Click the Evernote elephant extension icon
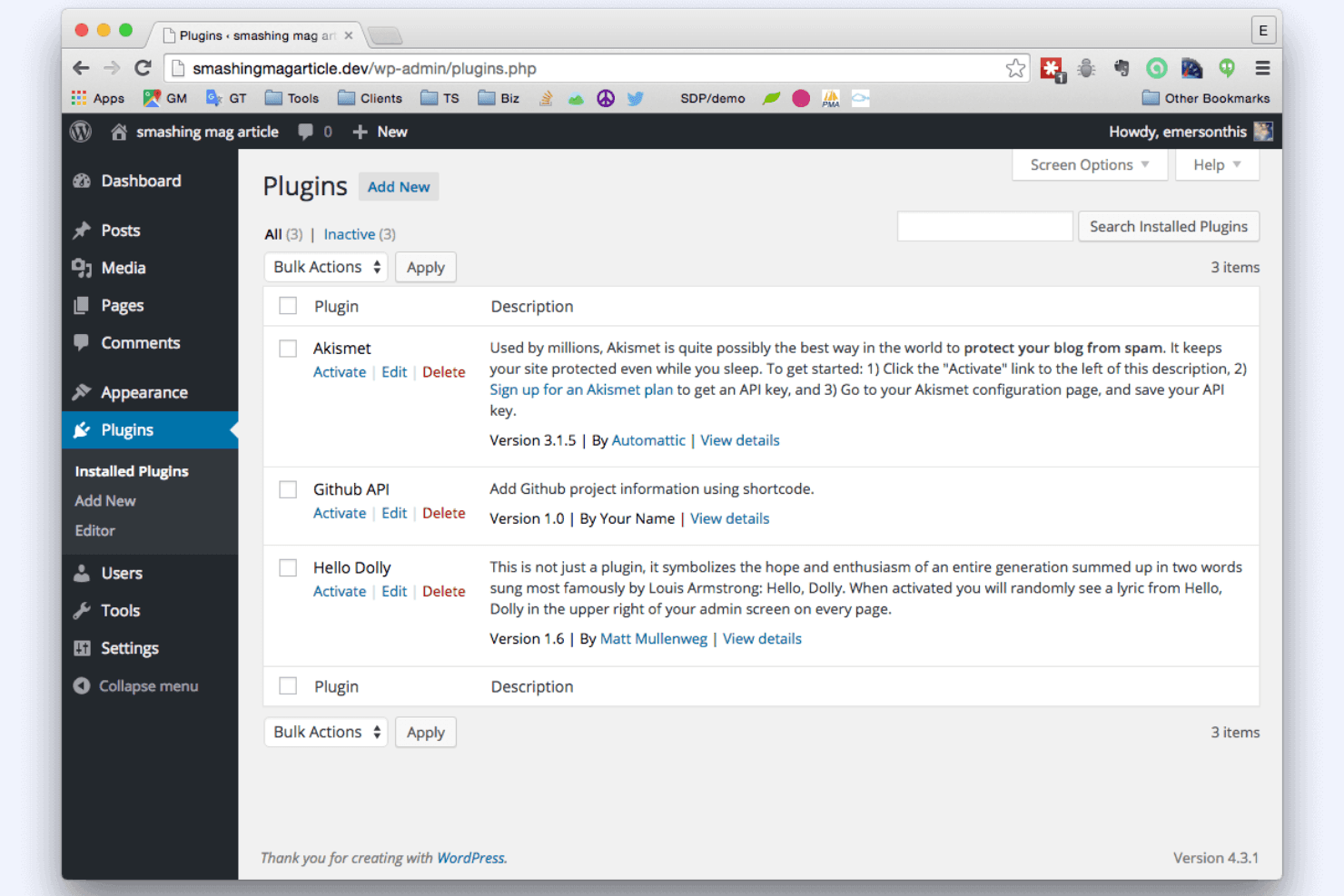1344x896 pixels. (1122, 68)
